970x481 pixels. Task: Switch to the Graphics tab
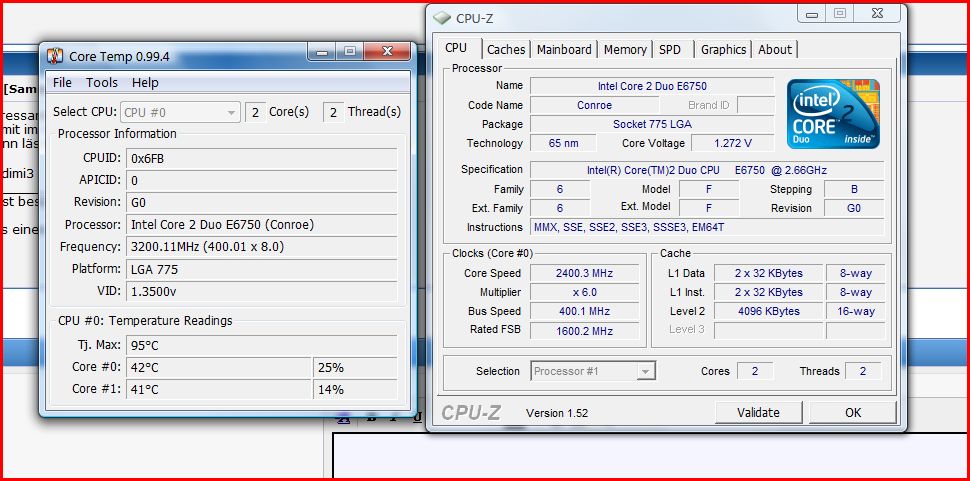[x=723, y=49]
